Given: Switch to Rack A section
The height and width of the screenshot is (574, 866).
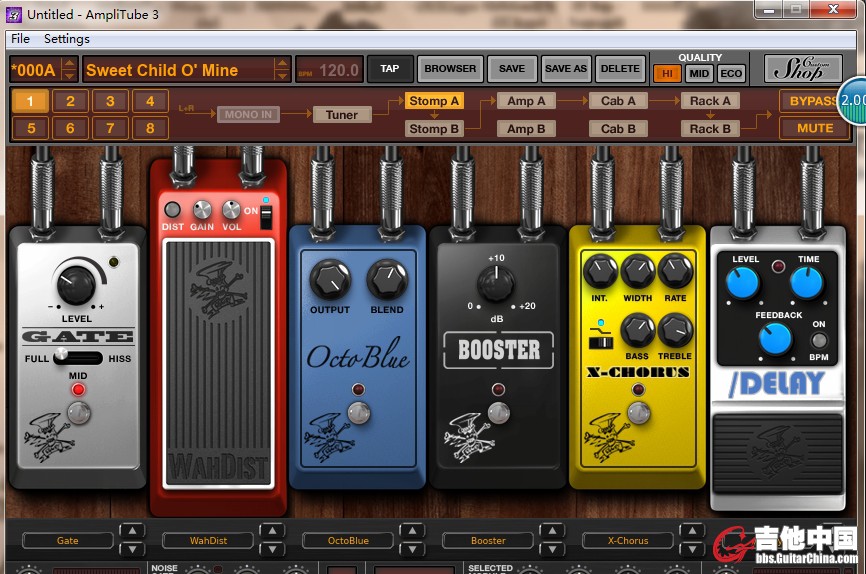Looking at the screenshot, I should click(x=710, y=101).
